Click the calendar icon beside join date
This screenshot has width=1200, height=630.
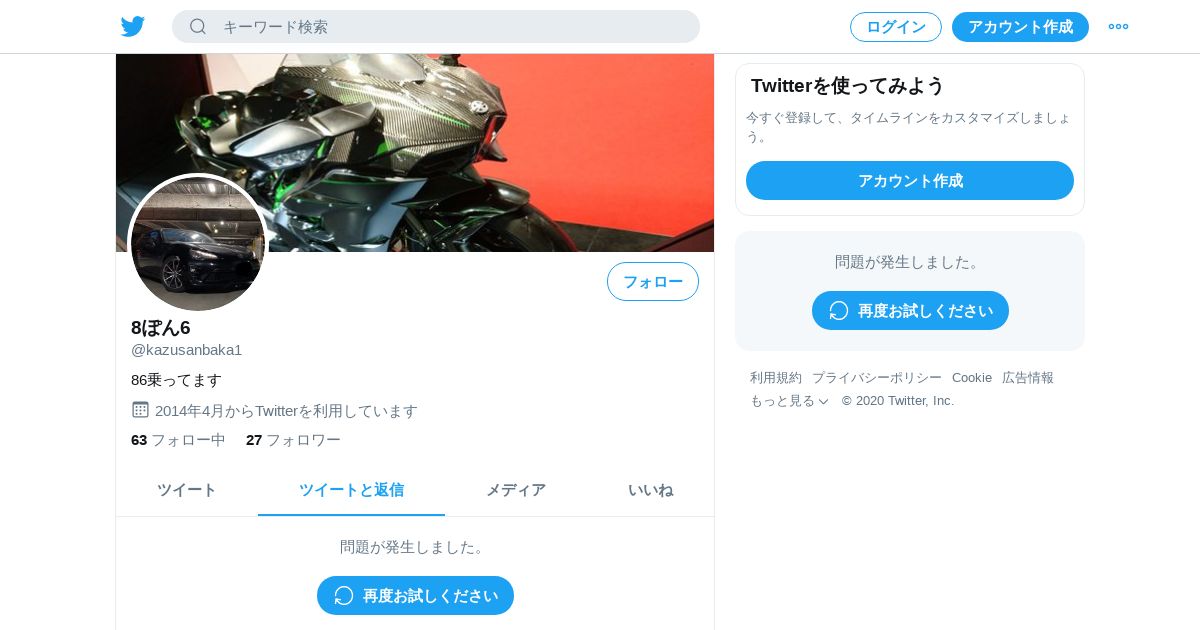[140, 410]
